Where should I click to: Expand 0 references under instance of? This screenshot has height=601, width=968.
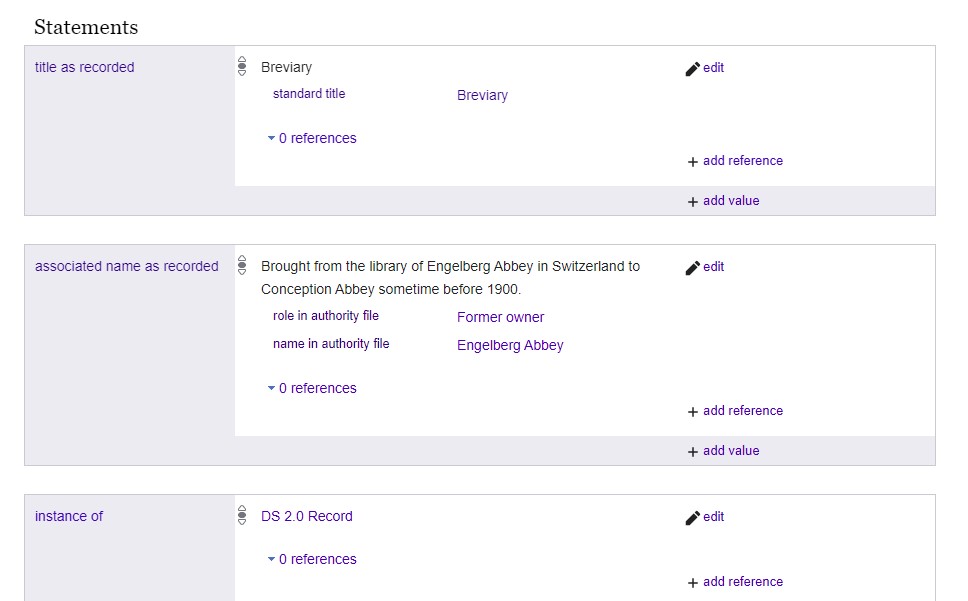point(312,559)
